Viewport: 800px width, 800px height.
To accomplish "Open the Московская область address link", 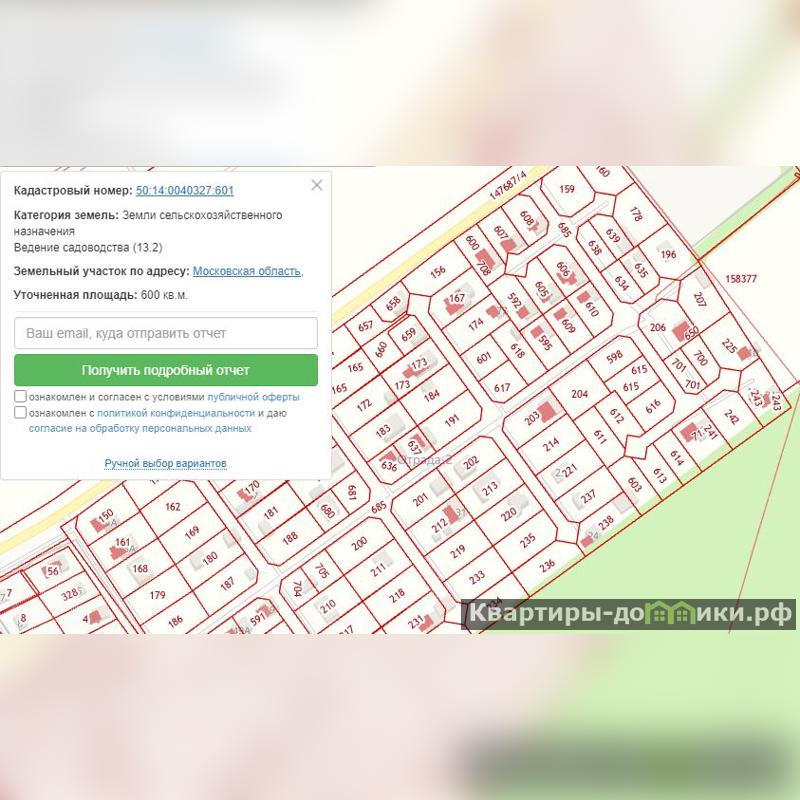I will 248,271.
